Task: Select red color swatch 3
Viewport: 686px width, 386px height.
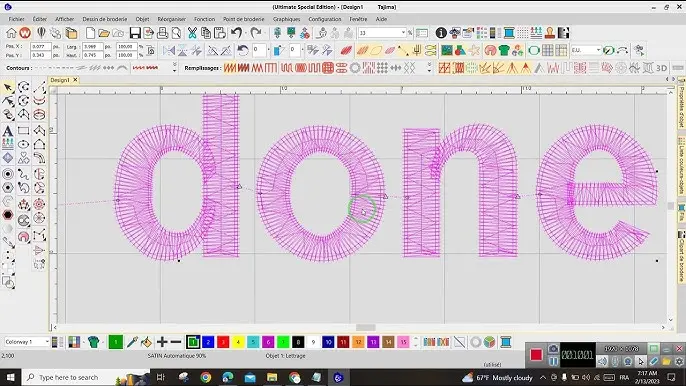Action: click(223, 342)
